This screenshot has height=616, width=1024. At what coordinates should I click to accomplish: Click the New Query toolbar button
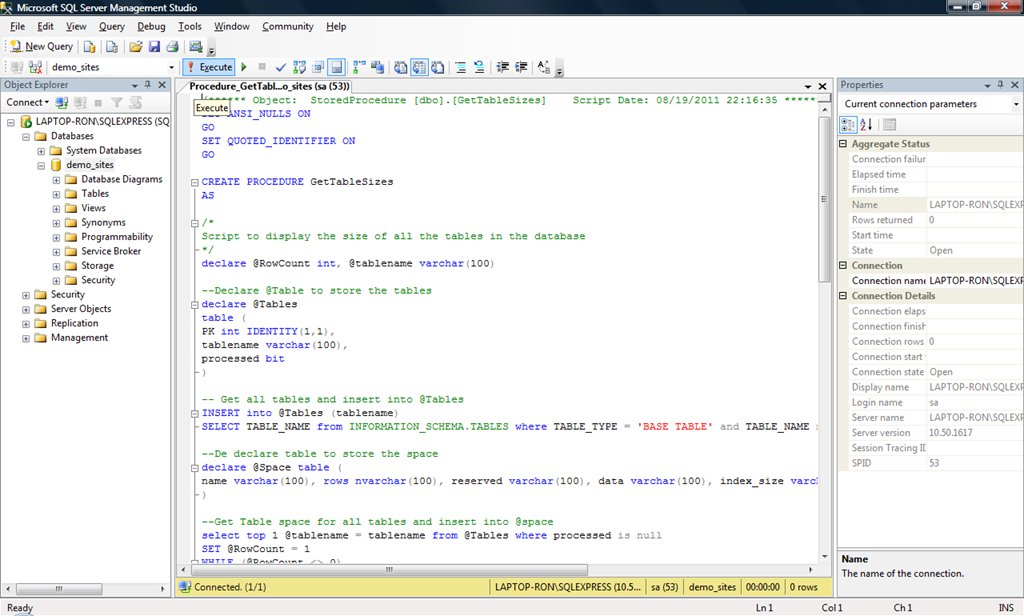point(40,46)
